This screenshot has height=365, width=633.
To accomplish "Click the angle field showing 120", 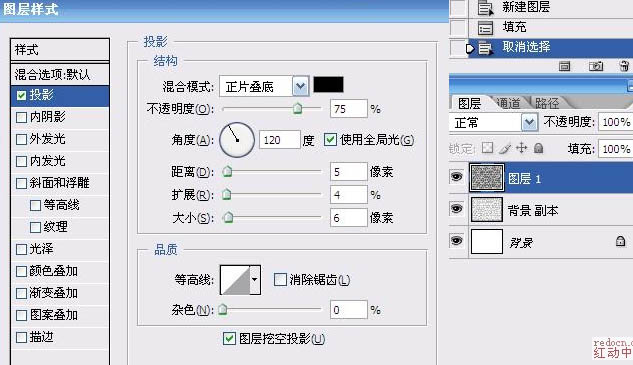I will (x=280, y=140).
